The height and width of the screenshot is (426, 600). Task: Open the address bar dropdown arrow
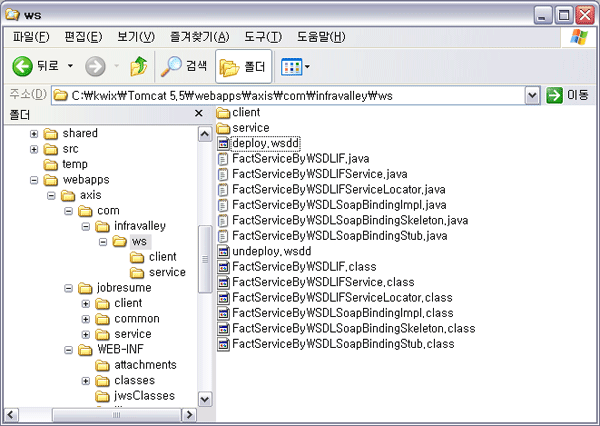532,95
